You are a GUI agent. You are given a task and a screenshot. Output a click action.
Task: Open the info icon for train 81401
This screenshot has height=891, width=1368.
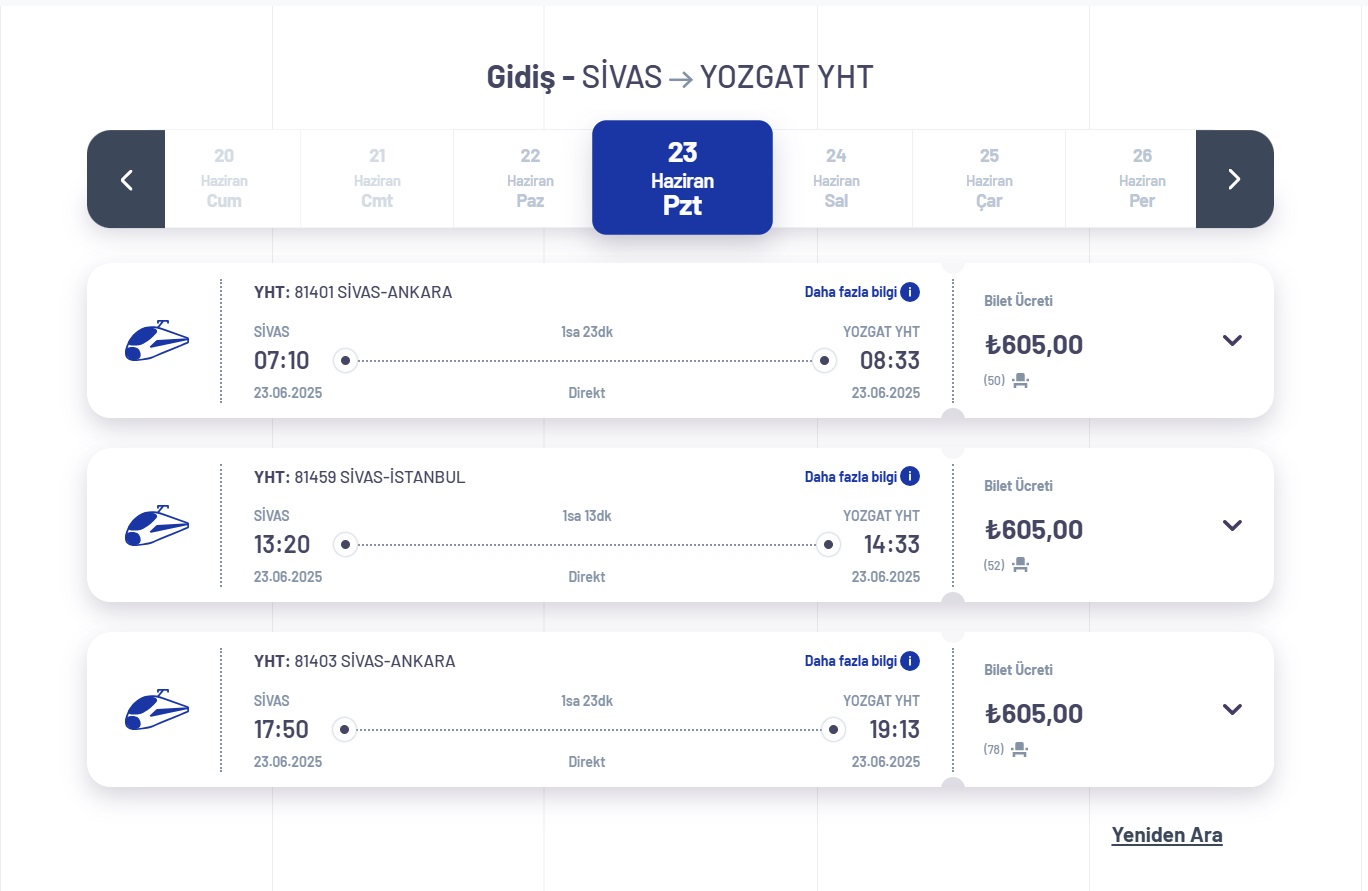[910, 292]
